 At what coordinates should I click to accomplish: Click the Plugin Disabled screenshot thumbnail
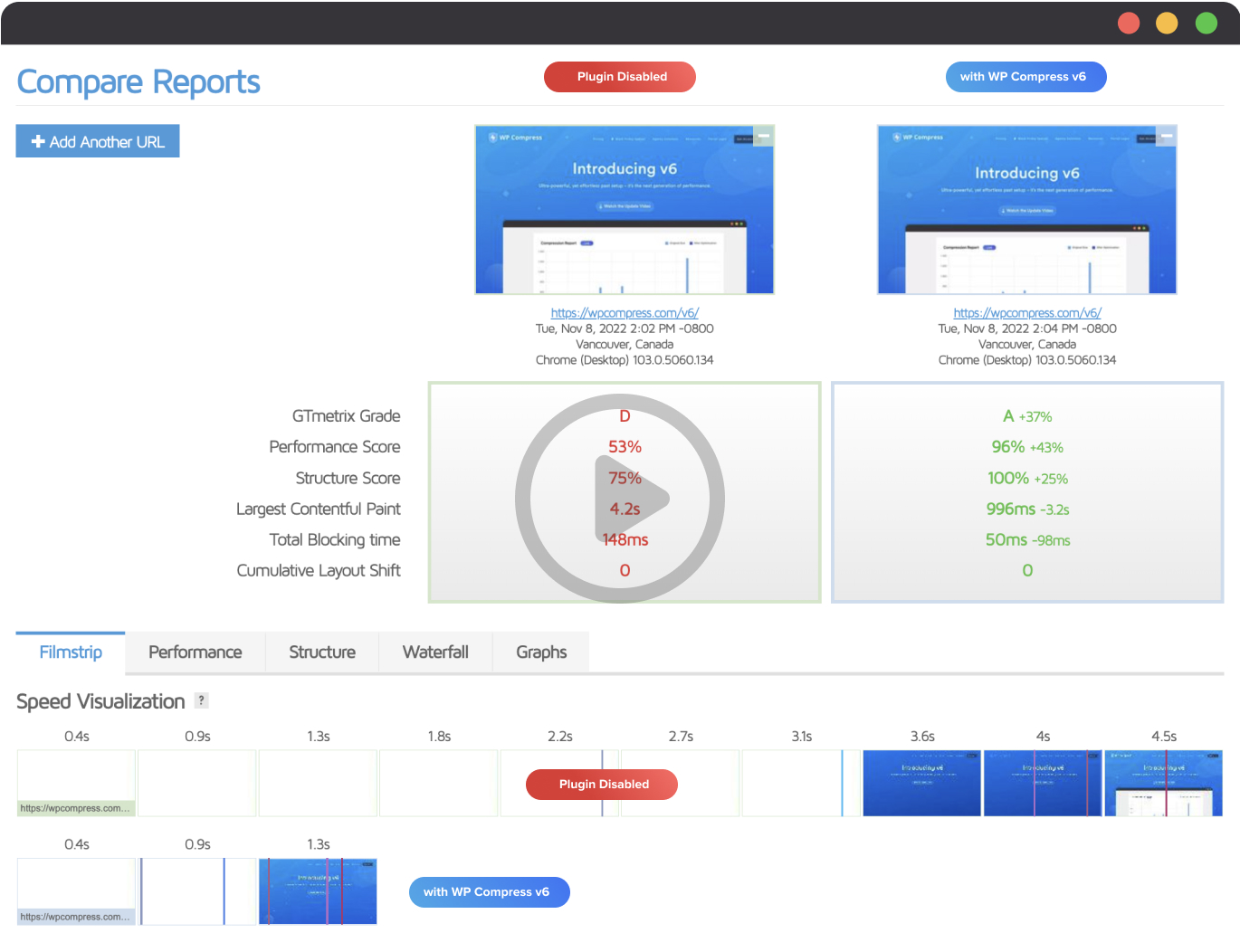click(625, 210)
